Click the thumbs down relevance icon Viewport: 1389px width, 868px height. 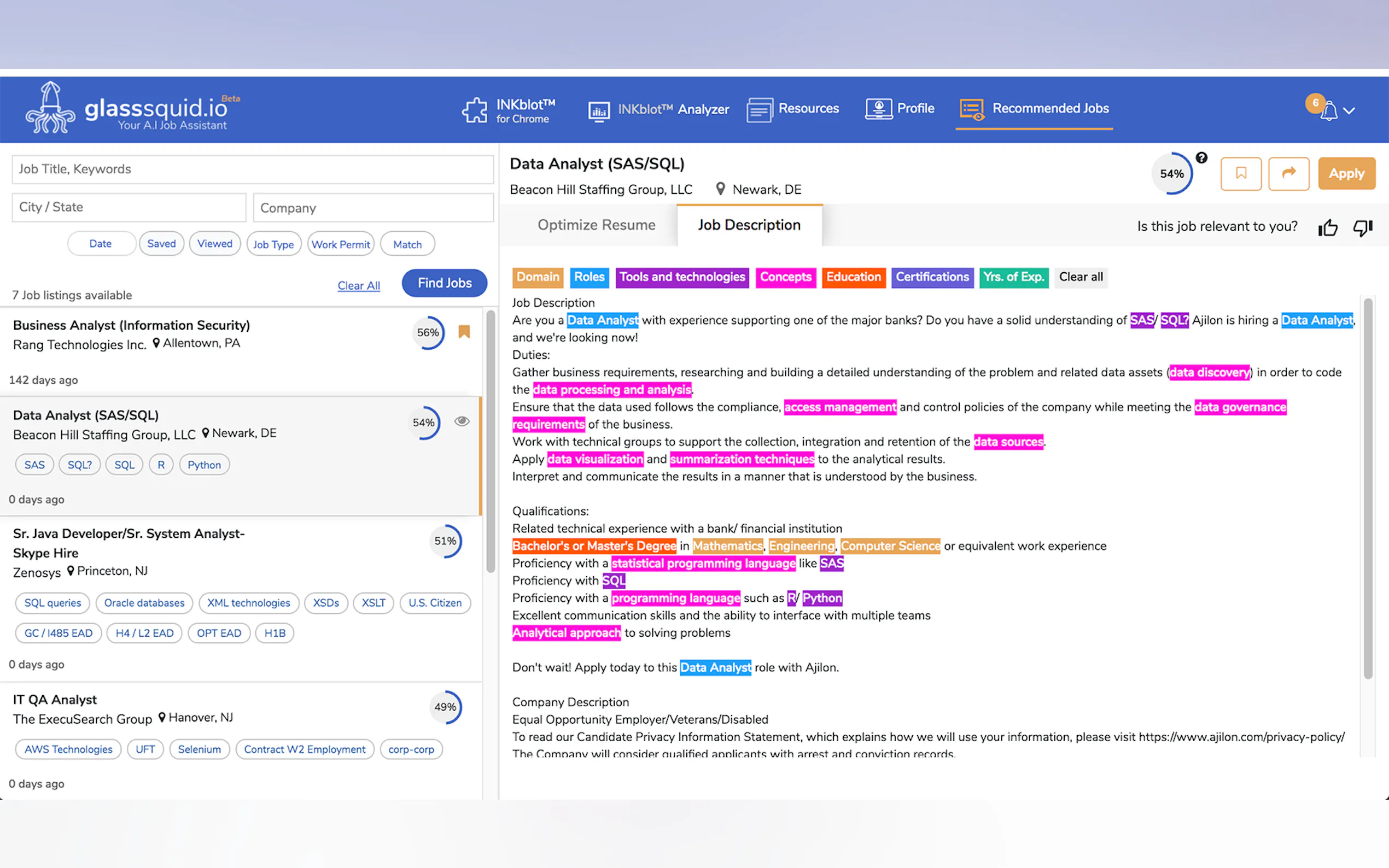[1362, 227]
